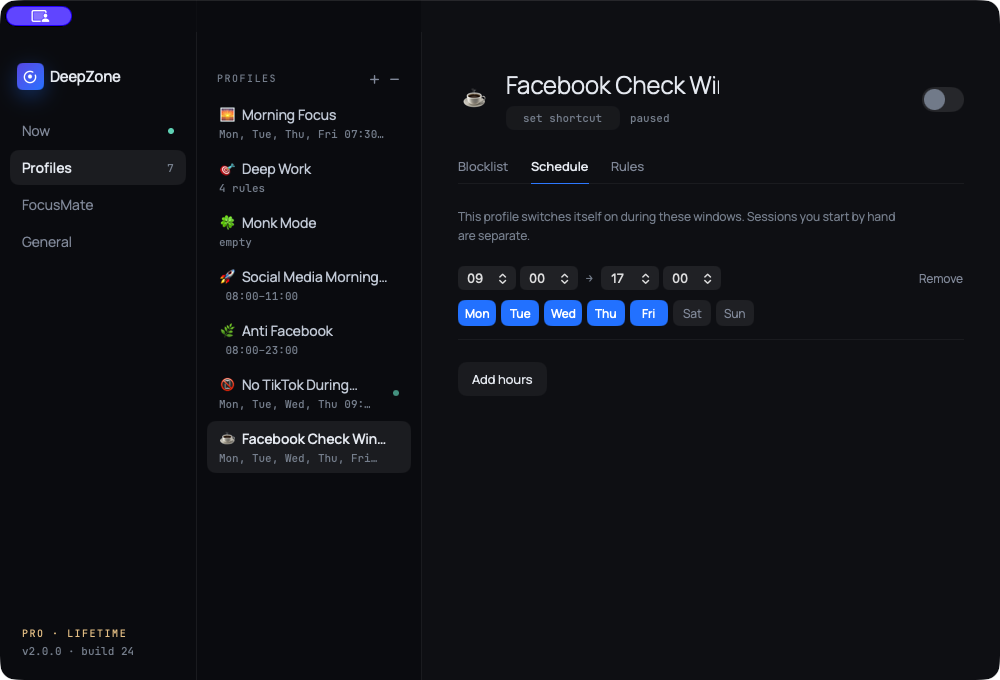The width and height of the screenshot is (1000, 680).
Task: Click the Profiles count badge 7
Action: click(170, 168)
